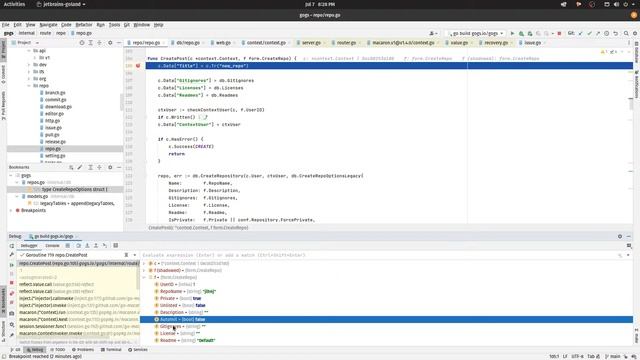Rerun debug session icon in Debug panel
The width and height of the screenshot is (640, 360).
11,246
